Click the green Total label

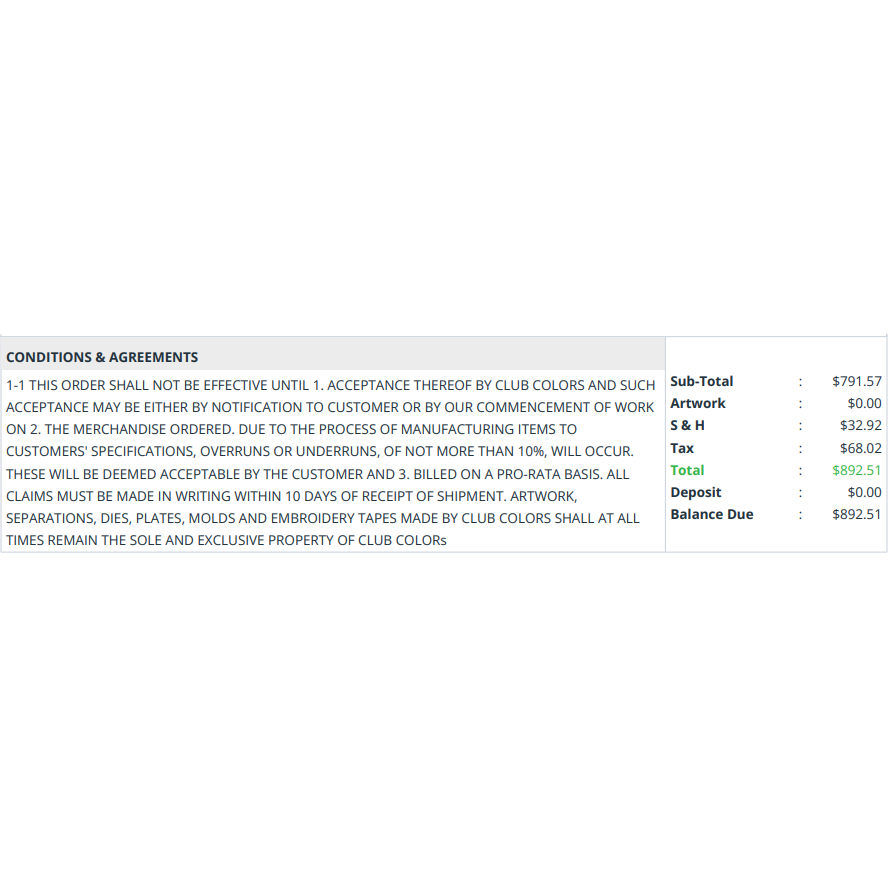687,471
